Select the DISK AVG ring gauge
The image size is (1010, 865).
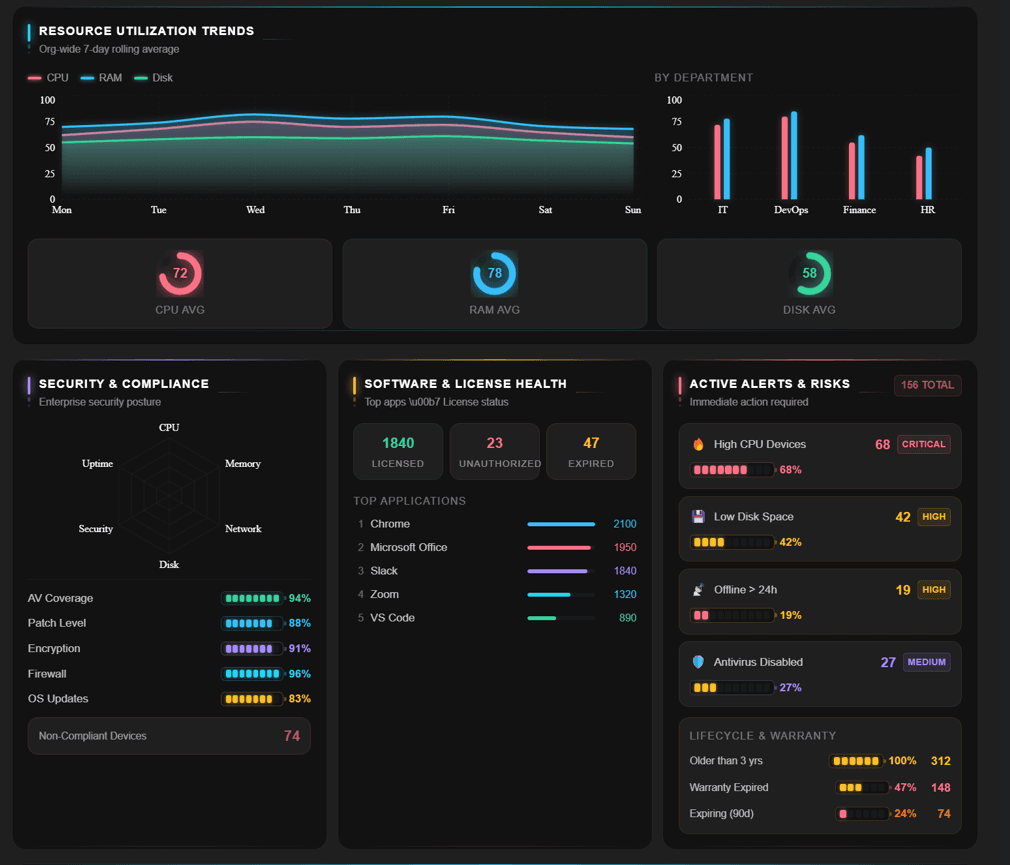click(x=810, y=273)
